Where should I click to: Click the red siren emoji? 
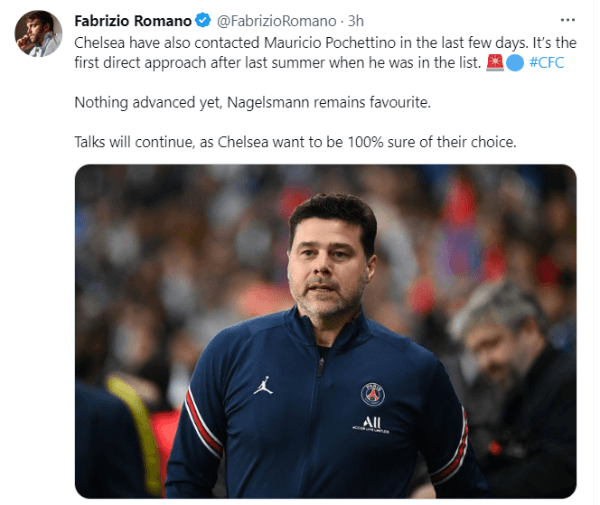(x=494, y=64)
